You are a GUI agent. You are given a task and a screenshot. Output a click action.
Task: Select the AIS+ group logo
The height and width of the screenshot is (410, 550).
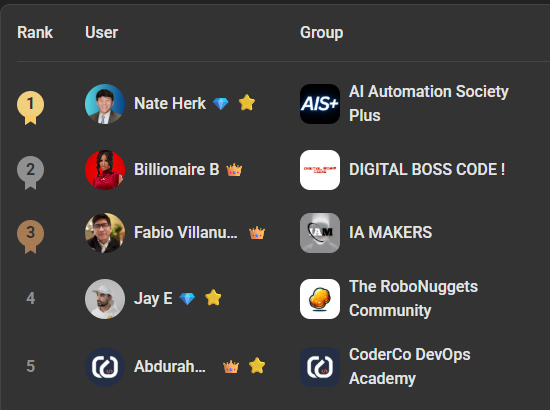[320, 104]
